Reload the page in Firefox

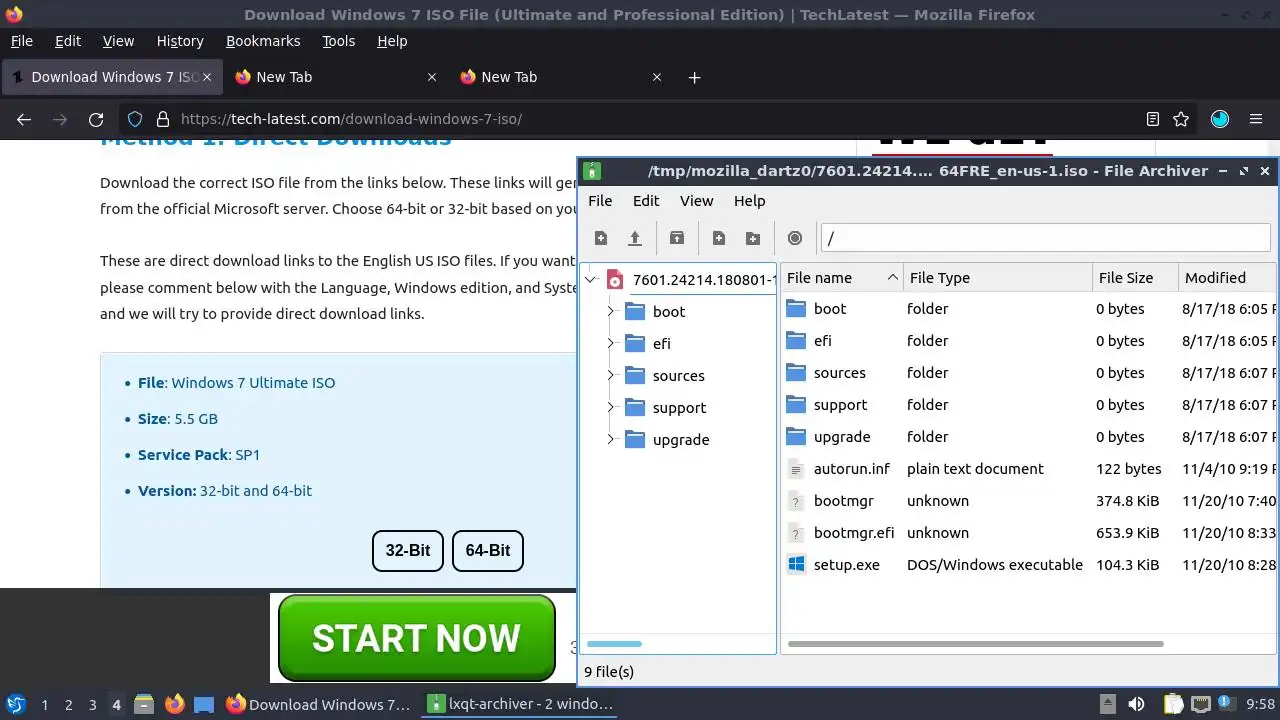96,119
